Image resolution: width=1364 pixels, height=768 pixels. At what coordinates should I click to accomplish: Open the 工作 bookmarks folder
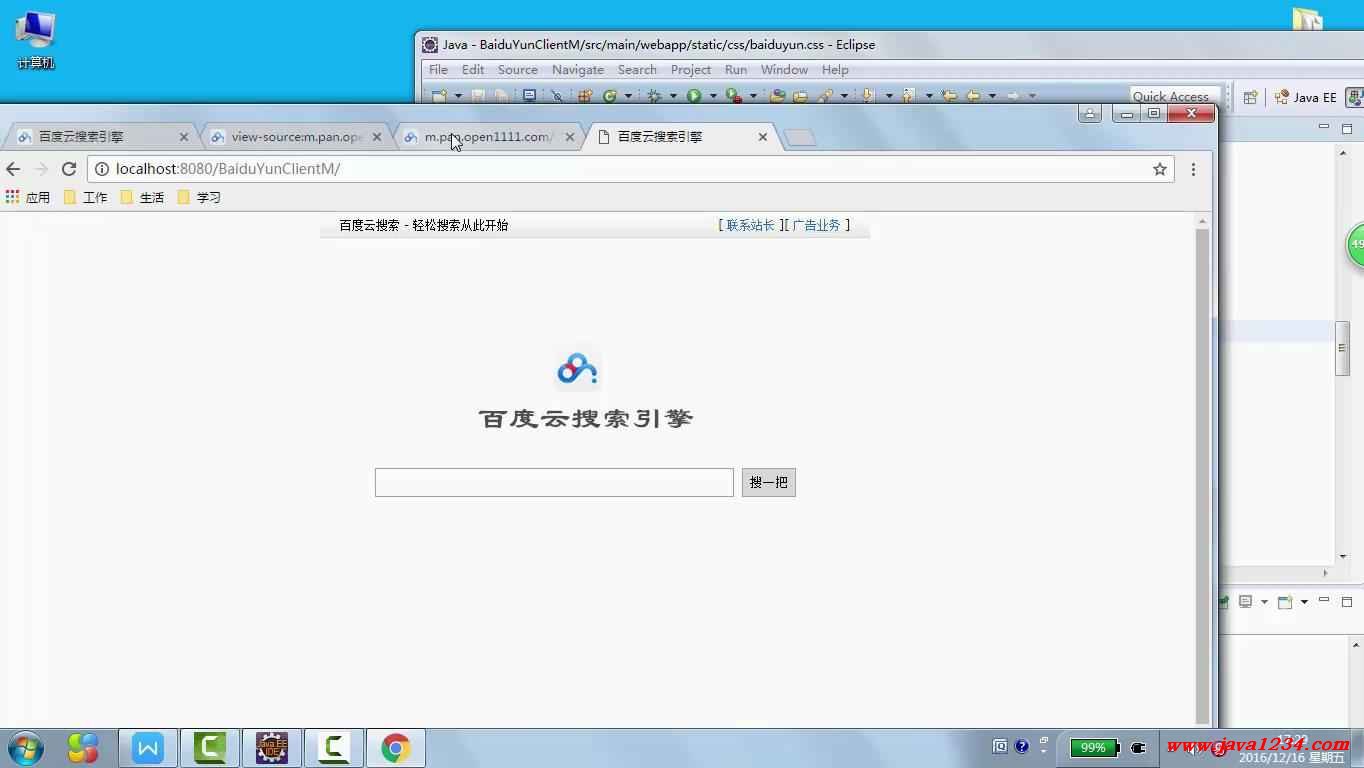tap(86, 197)
